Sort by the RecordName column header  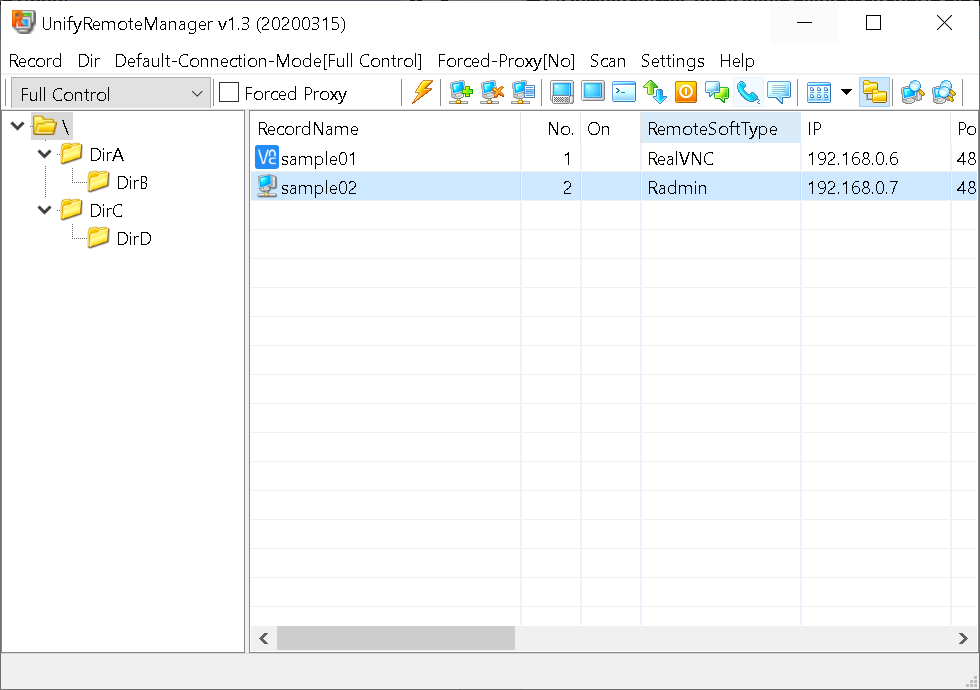pos(386,129)
